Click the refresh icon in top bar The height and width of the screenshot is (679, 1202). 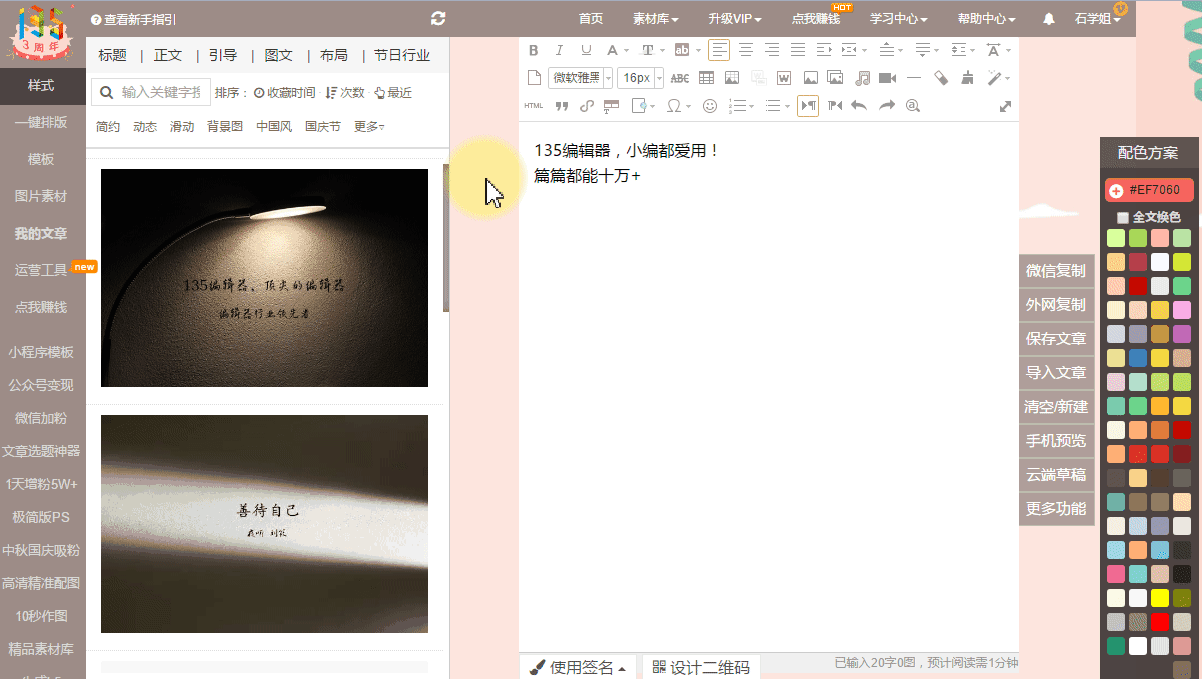(x=438, y=18)
